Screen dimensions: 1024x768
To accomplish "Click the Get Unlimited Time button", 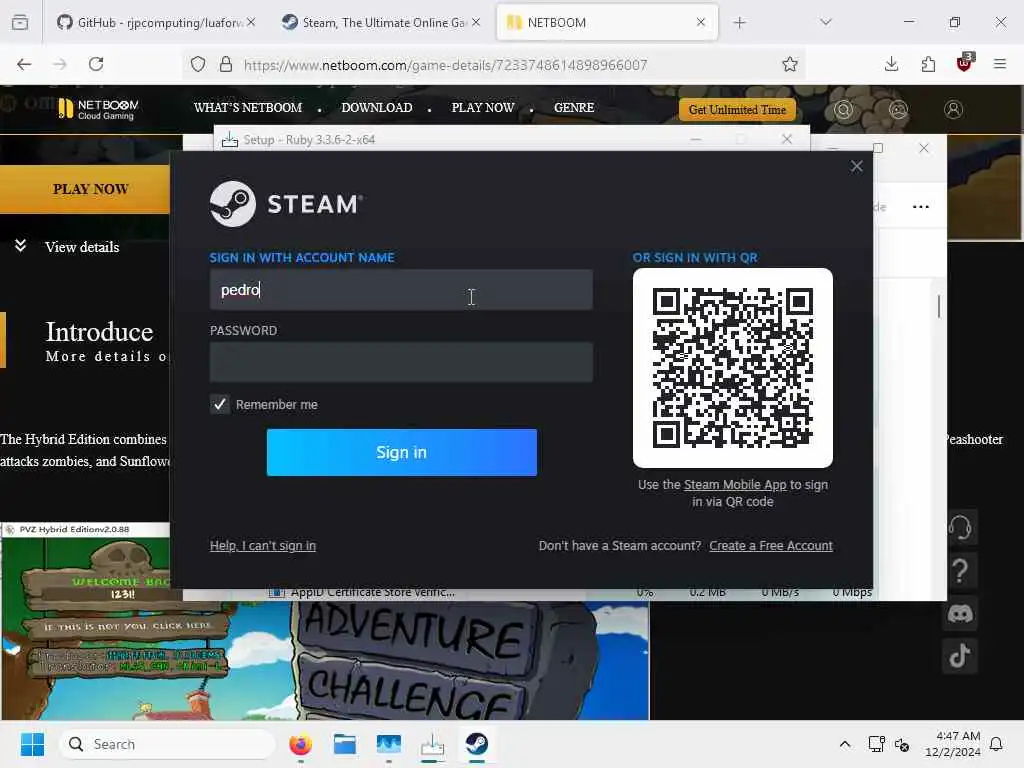I will click(x=737, y=110).
